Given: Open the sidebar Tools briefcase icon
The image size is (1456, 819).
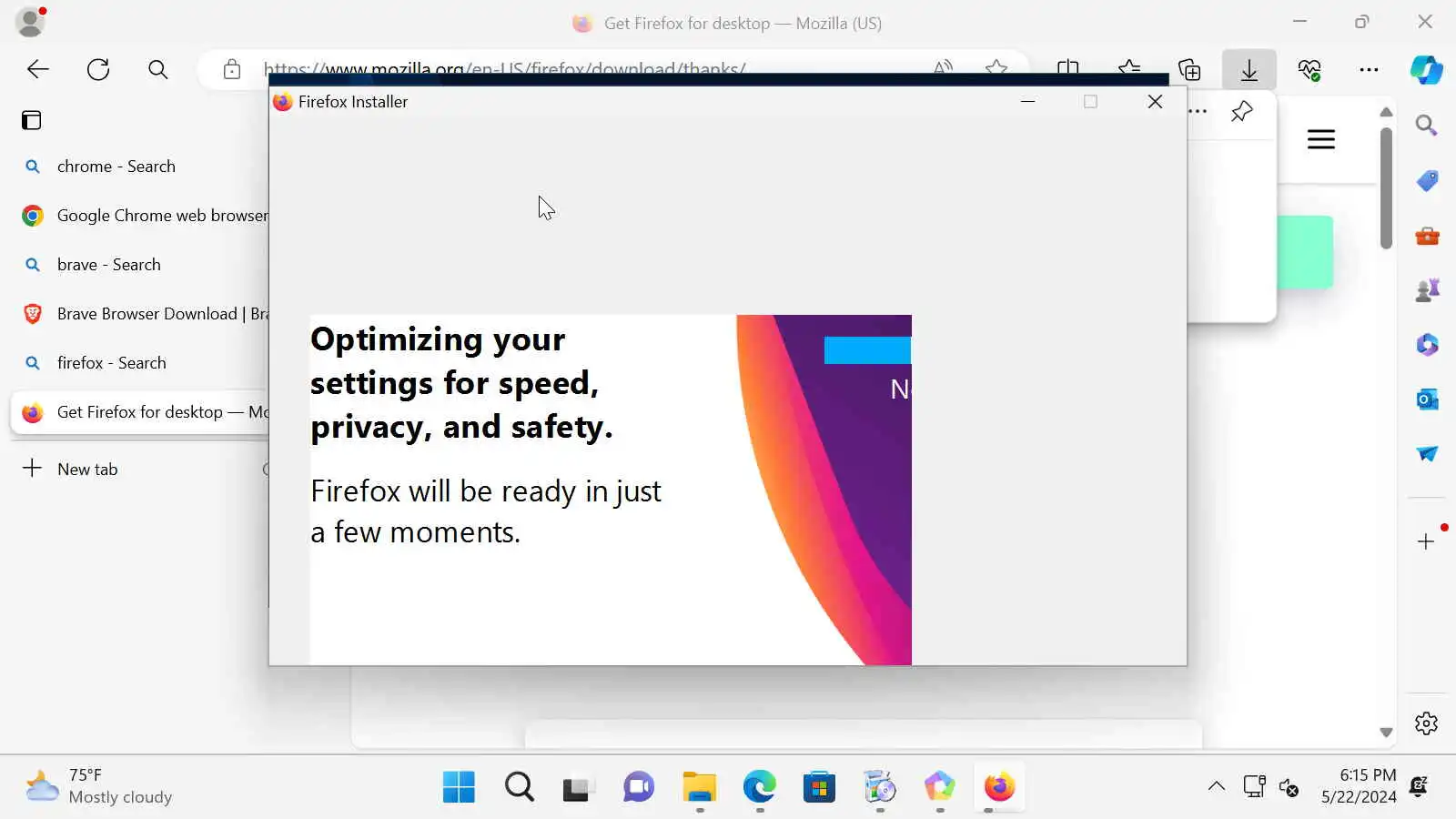Looking at the screenshot, I should click(1427, 236).
